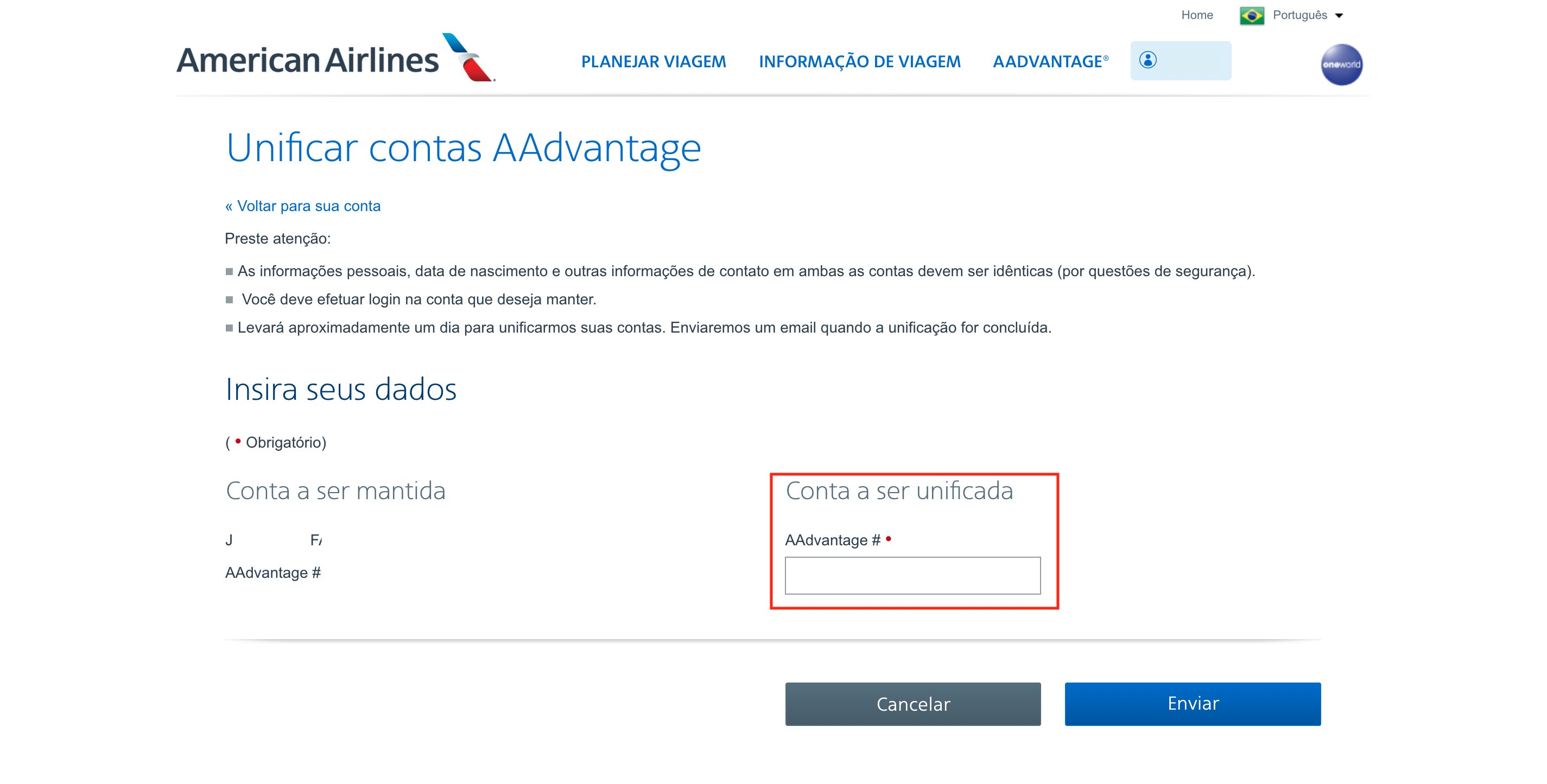Click the Conta a ser mantida heading
The width and height of the screenshot is (1547, 784).
tap(335, 490)
